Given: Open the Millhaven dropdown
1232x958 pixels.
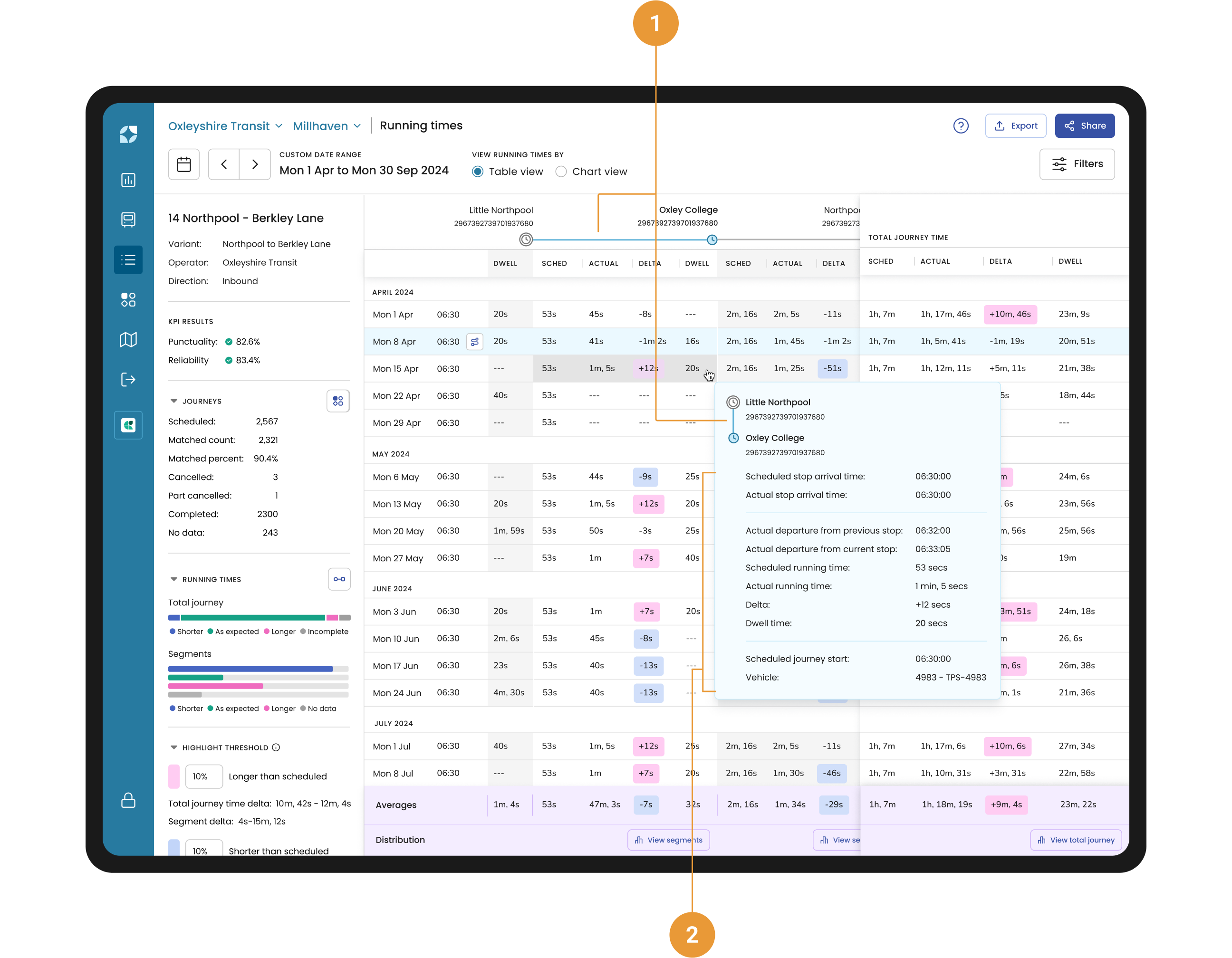Looking at the screenshot, I should 327,126.
